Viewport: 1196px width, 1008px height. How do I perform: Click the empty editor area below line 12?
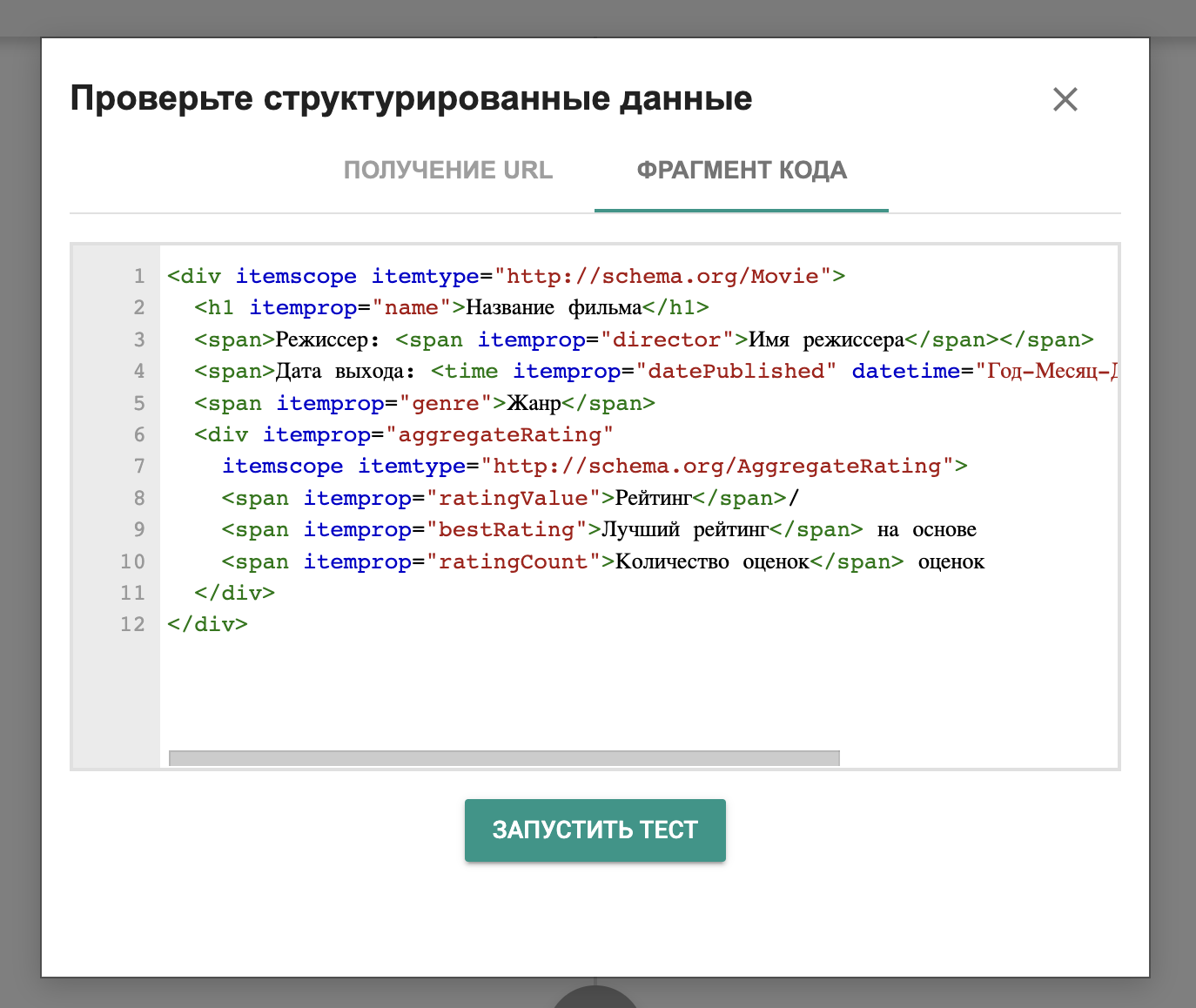(609, 688)
